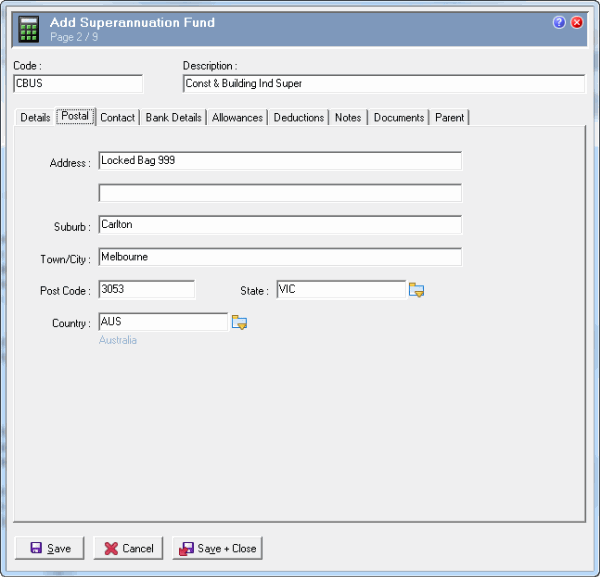Viewport: 600px width, 577px height.
Task: Click the Cancel button
Action: click(128, 548)
